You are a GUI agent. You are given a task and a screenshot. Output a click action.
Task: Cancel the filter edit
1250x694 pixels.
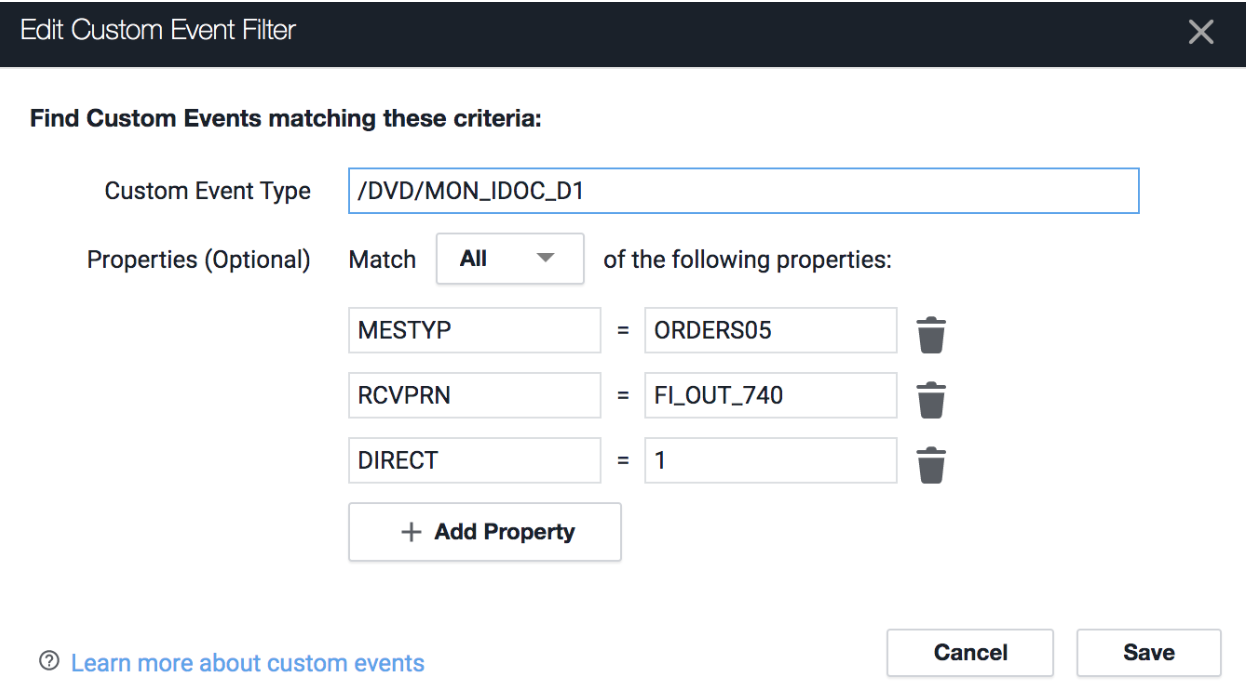970,653
